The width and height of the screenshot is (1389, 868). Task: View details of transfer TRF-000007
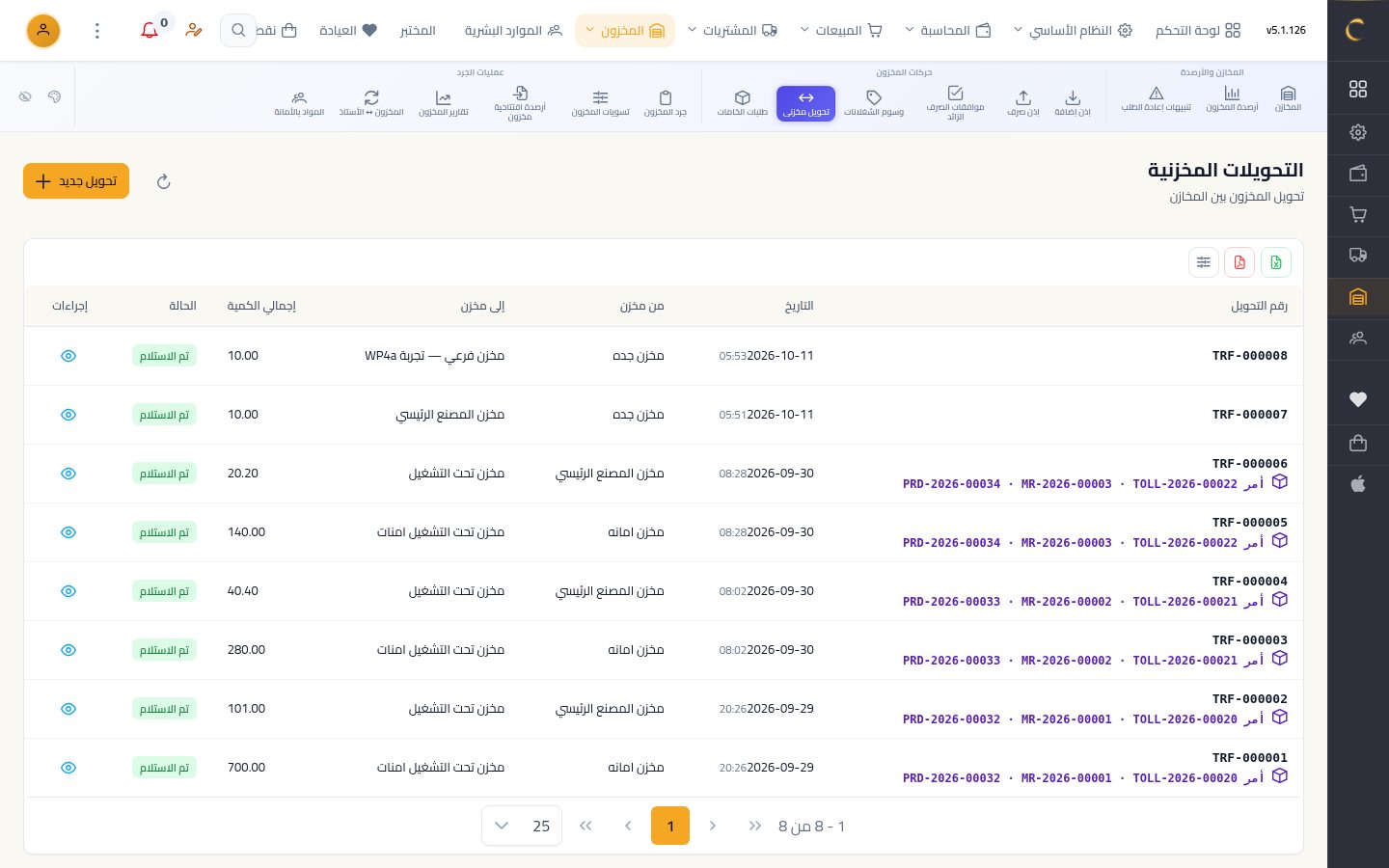coord(68,415)
